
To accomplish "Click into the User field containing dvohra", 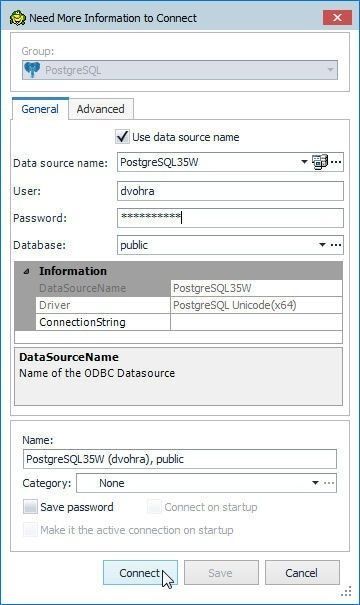I will pos(230,191).
